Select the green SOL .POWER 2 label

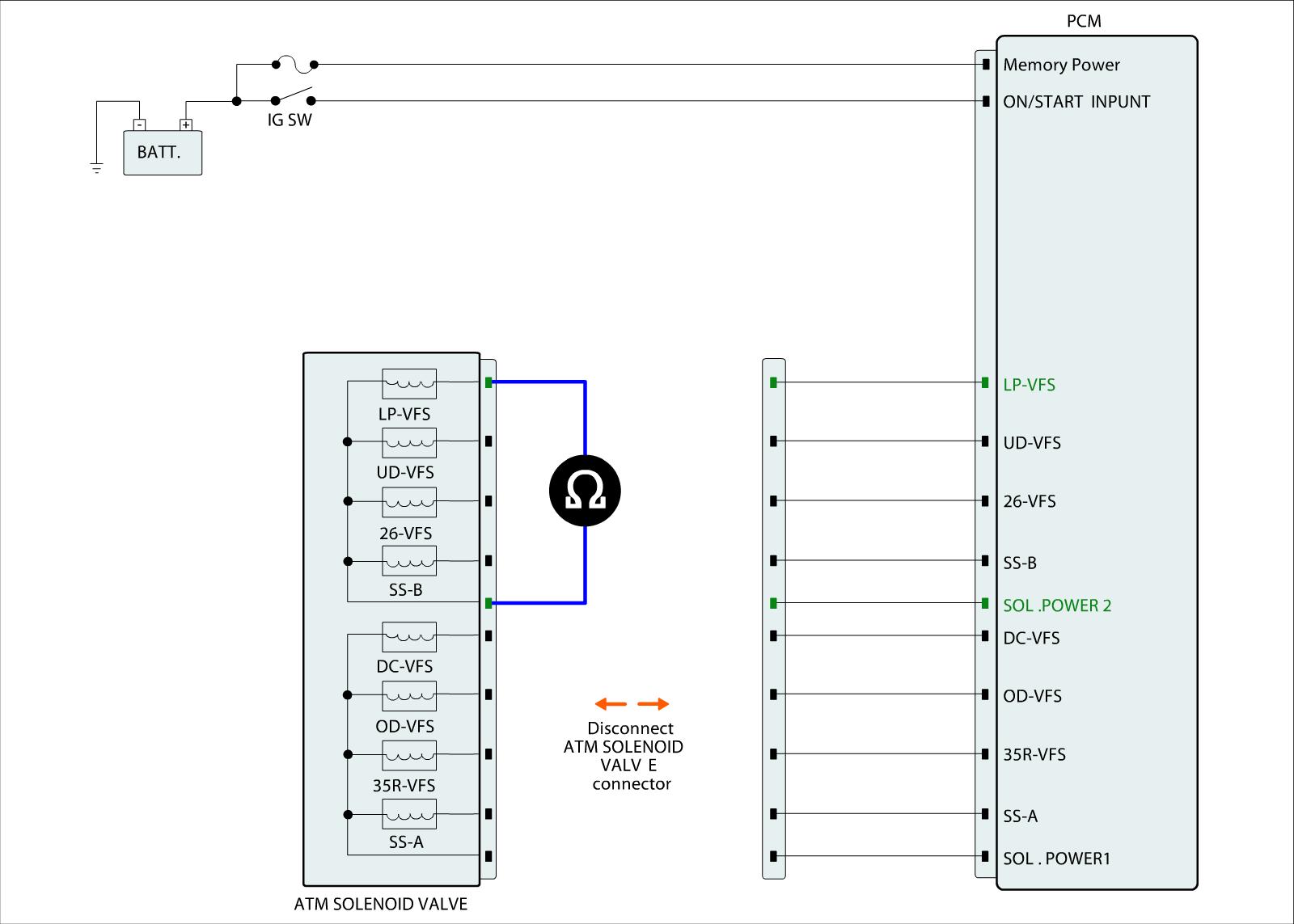coord(1057,605)
